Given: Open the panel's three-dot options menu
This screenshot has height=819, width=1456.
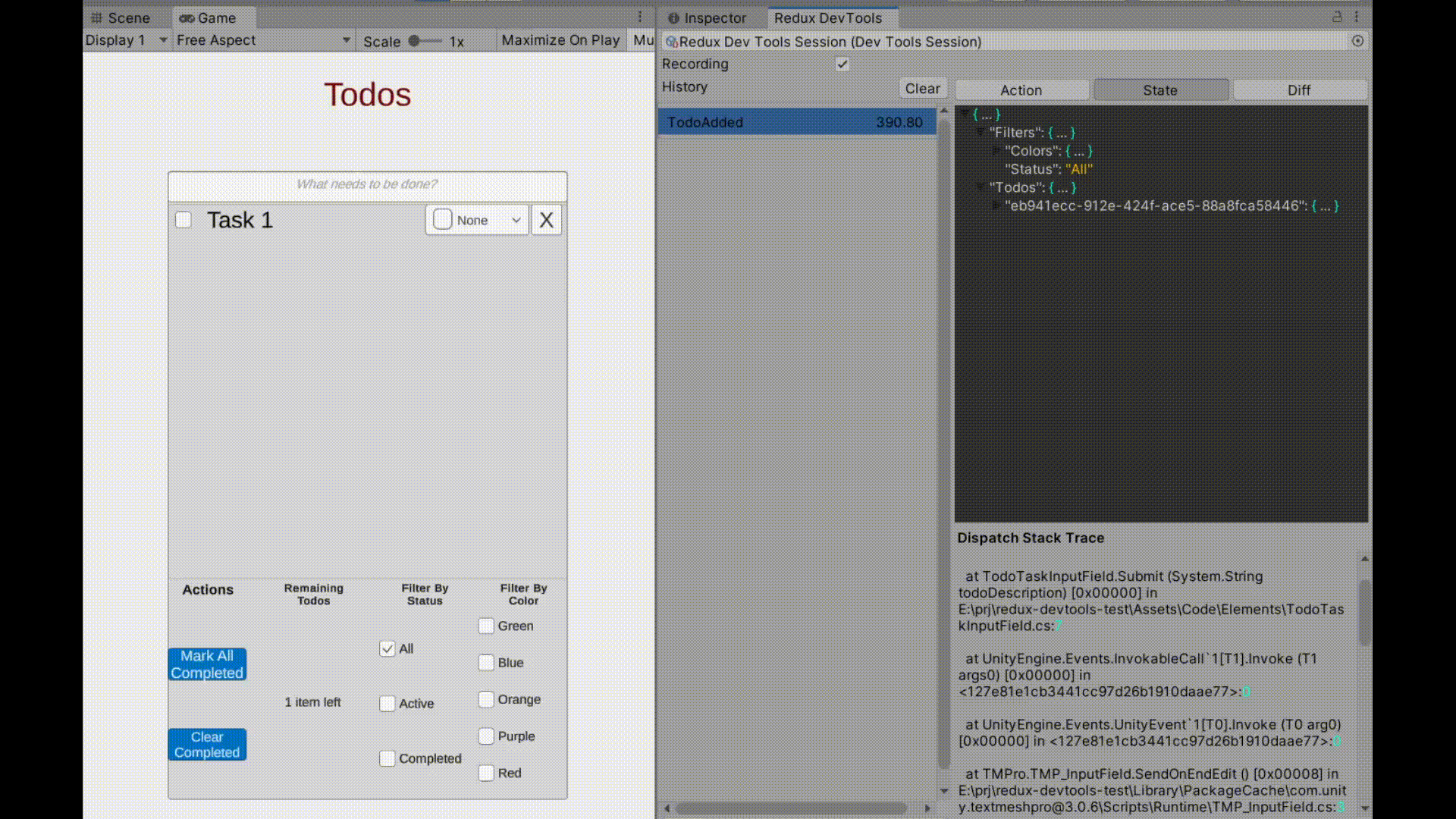Looking at the screenshot, I should (1357, 17).
